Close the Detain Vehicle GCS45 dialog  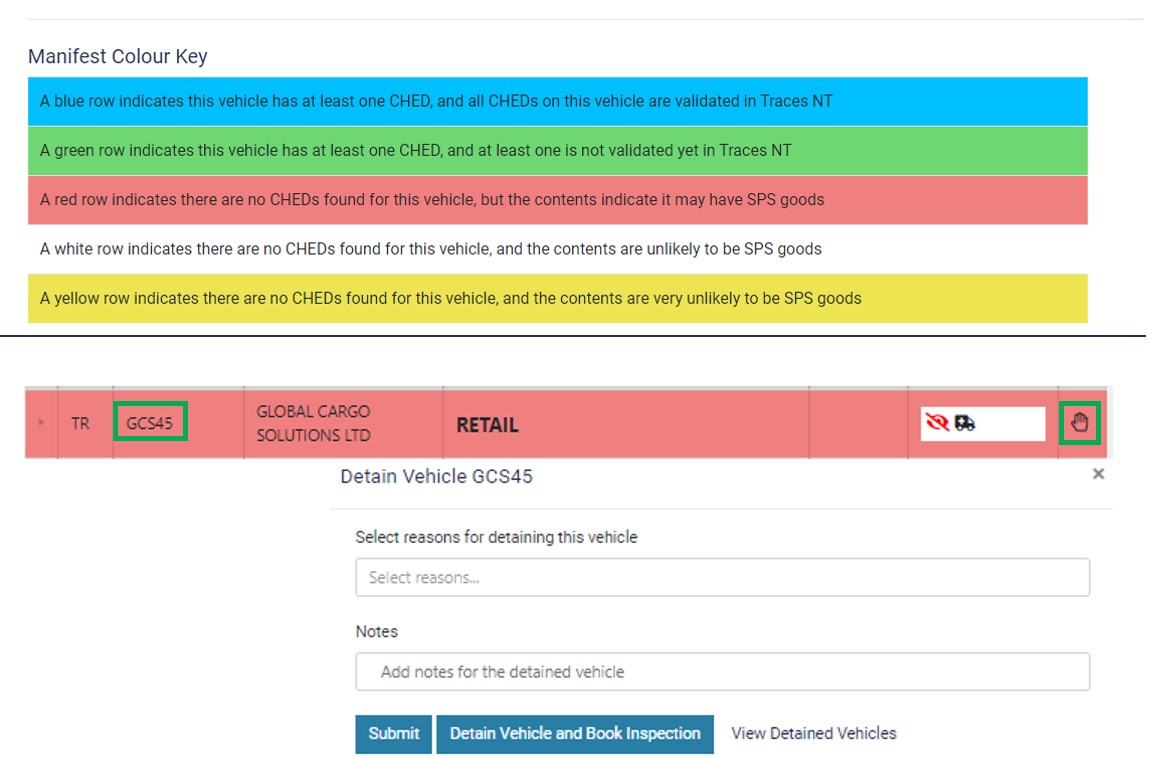(1098, 474)
